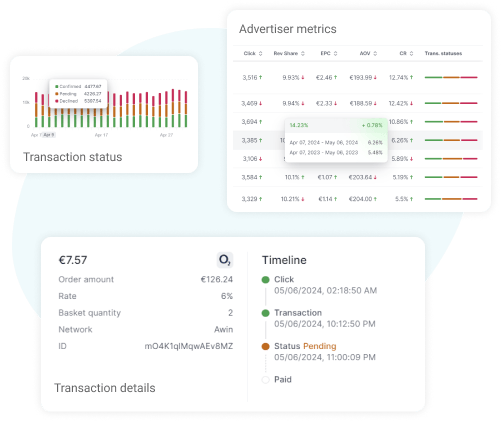Click the up arrow next to 3,385
The image size is (501, 422).
click(x=260, y=140)
